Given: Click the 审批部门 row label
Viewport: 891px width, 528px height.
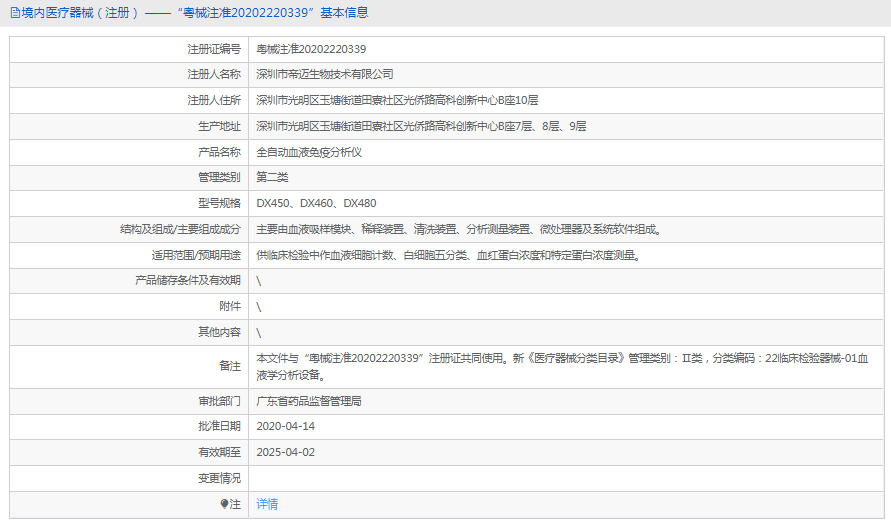Looking at the screenshot, I should (219, 401).
